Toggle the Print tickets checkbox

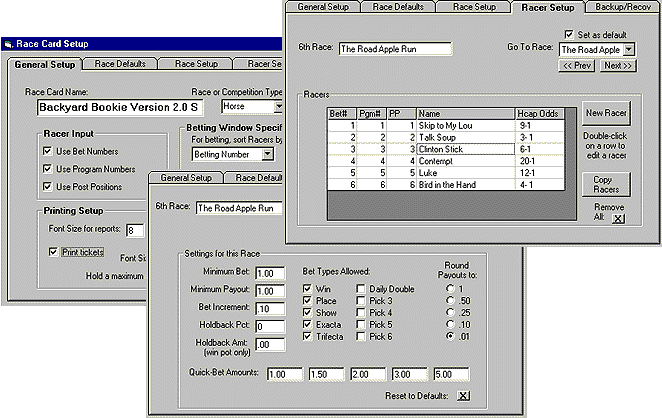point(53,252)
